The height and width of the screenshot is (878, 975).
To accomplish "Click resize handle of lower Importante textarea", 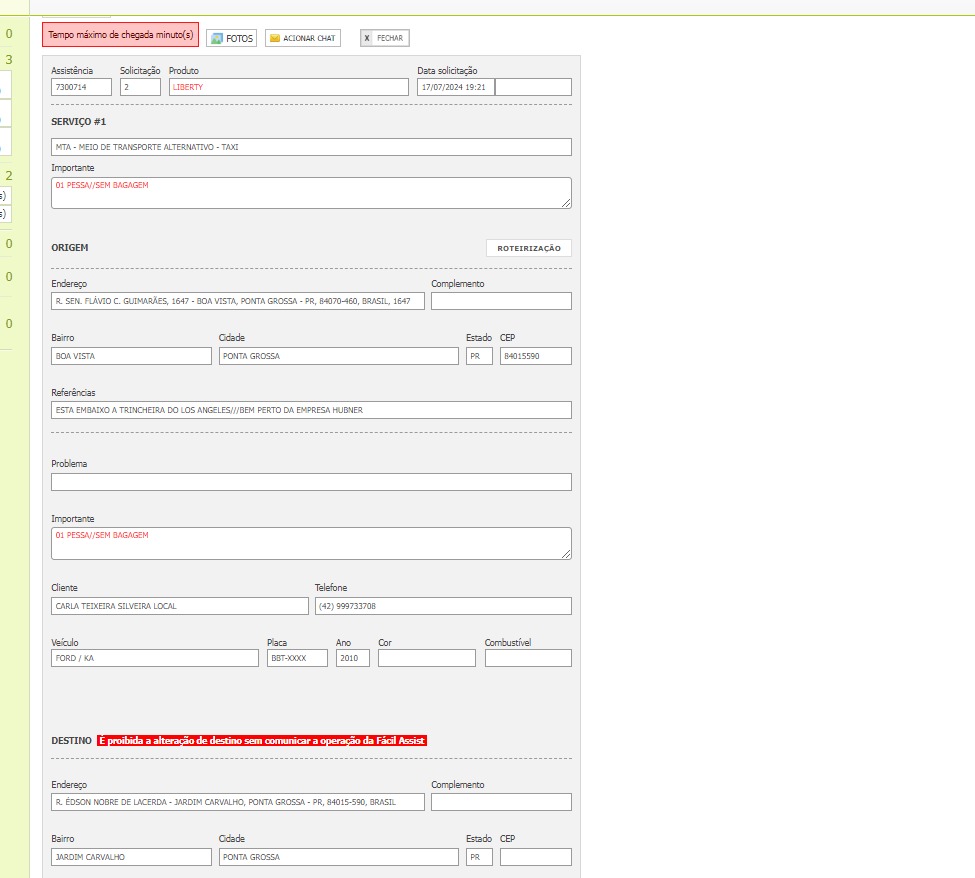I will 567,554.
